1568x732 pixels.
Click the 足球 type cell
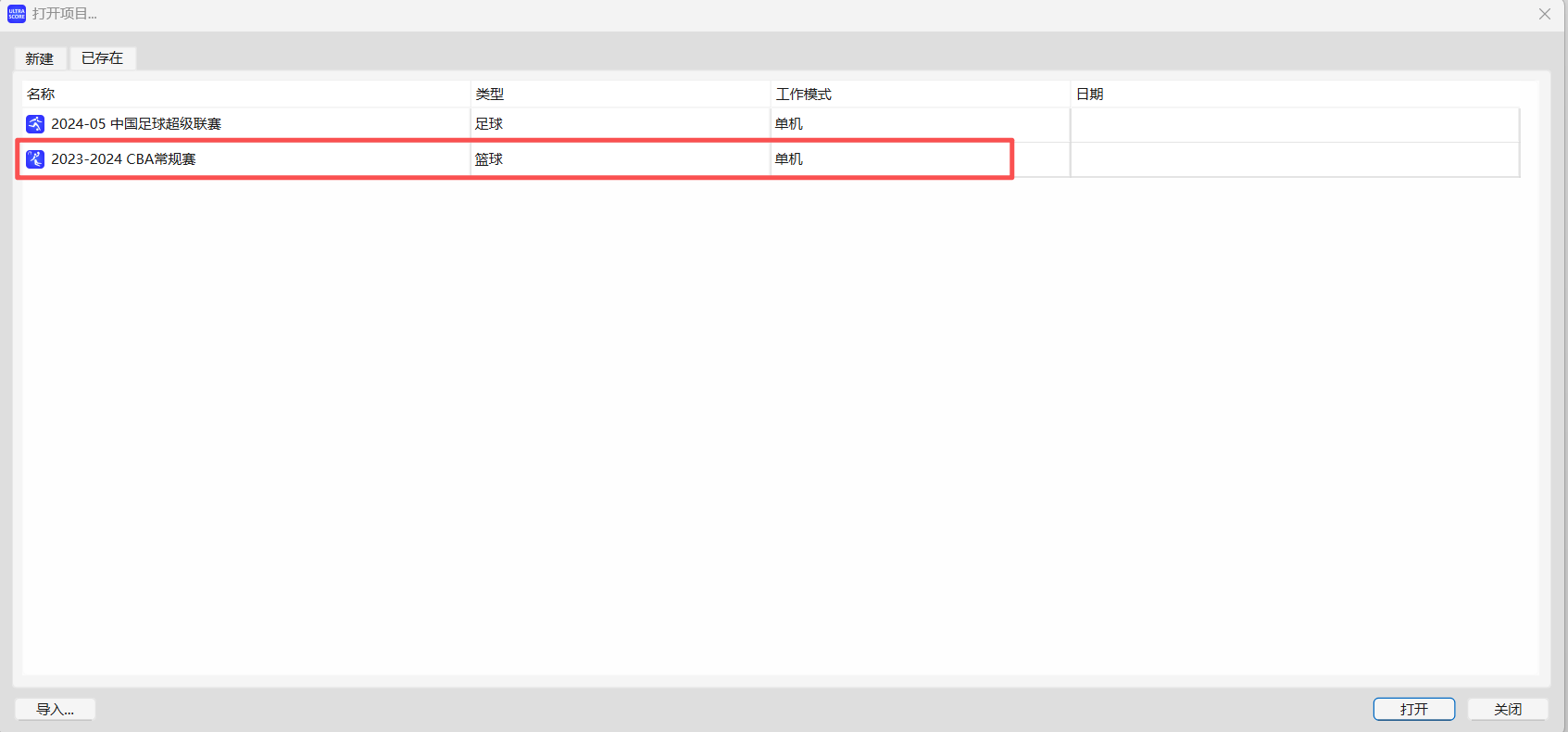click(x=489, y=124)
